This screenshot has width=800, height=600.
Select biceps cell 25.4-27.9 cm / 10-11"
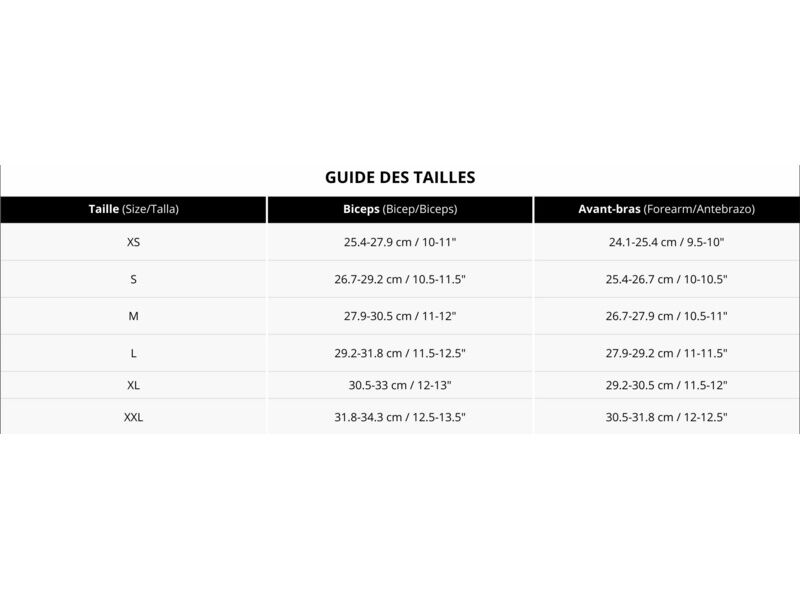[400, 242]
